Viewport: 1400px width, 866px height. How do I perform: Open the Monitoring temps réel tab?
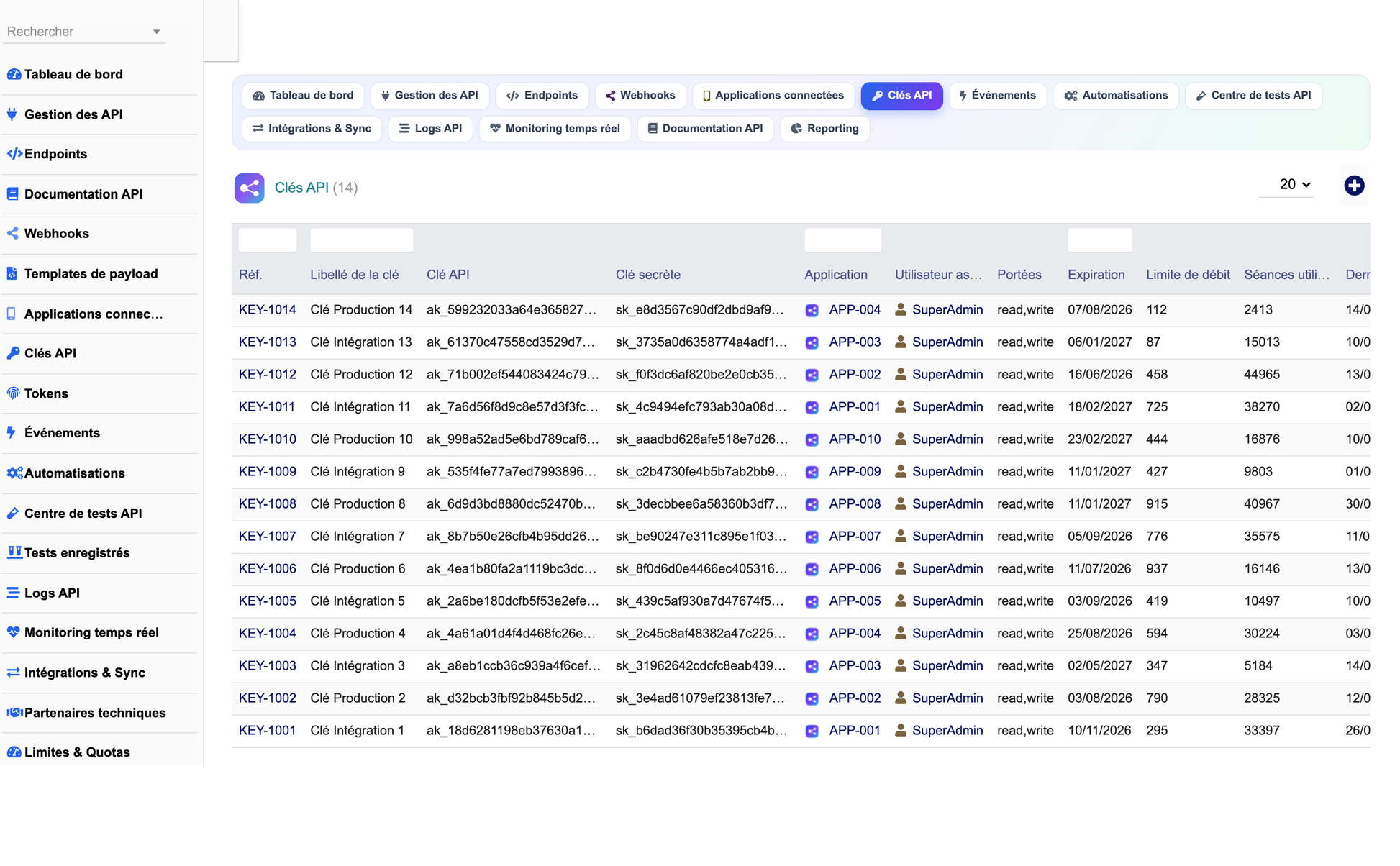[555, 129]
